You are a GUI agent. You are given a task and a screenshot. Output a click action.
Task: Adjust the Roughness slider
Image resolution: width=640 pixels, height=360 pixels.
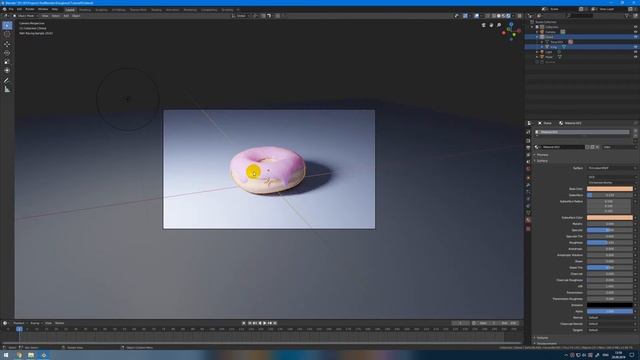(610, 242)
